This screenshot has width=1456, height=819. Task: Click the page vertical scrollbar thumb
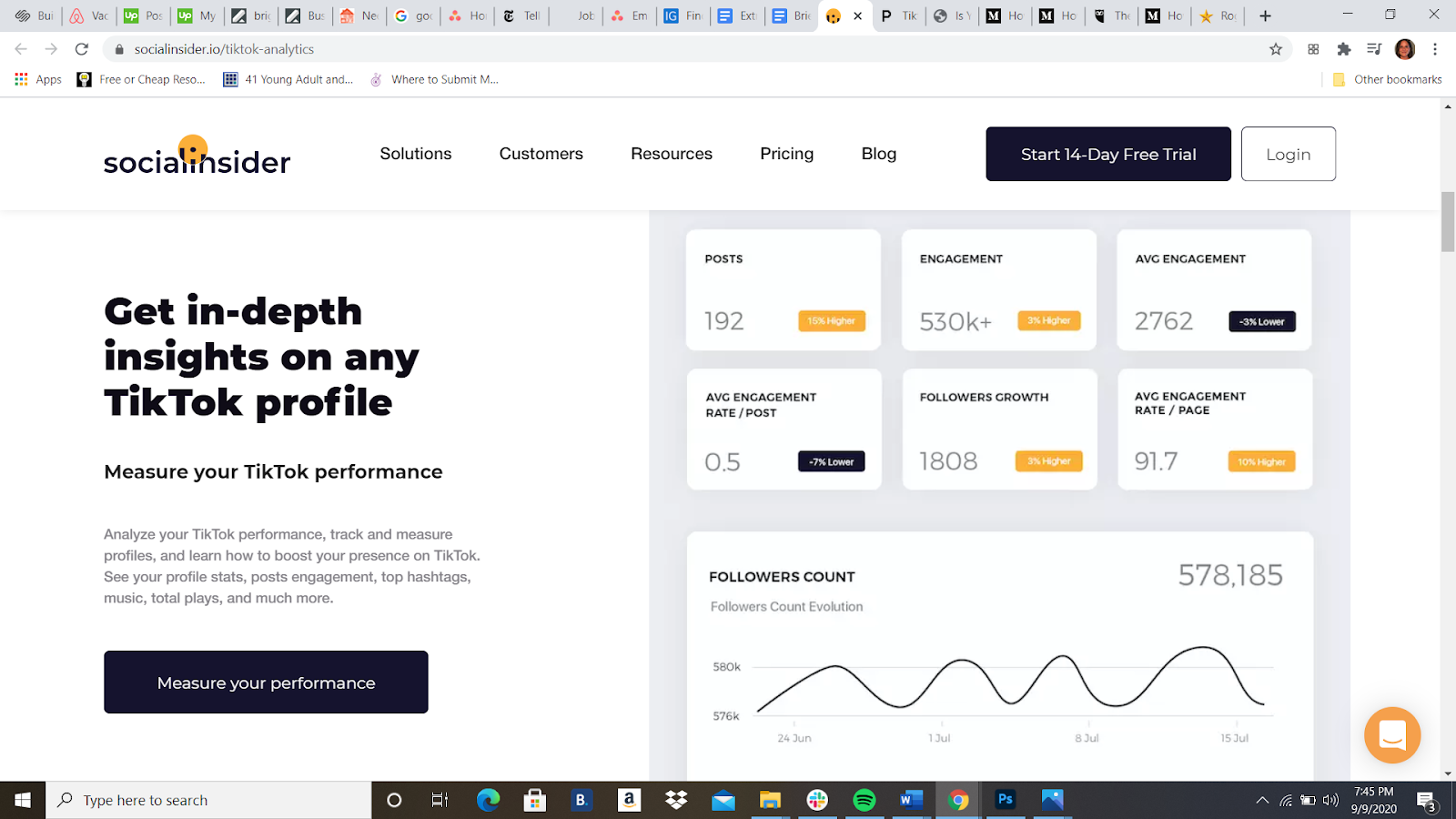1448,221
